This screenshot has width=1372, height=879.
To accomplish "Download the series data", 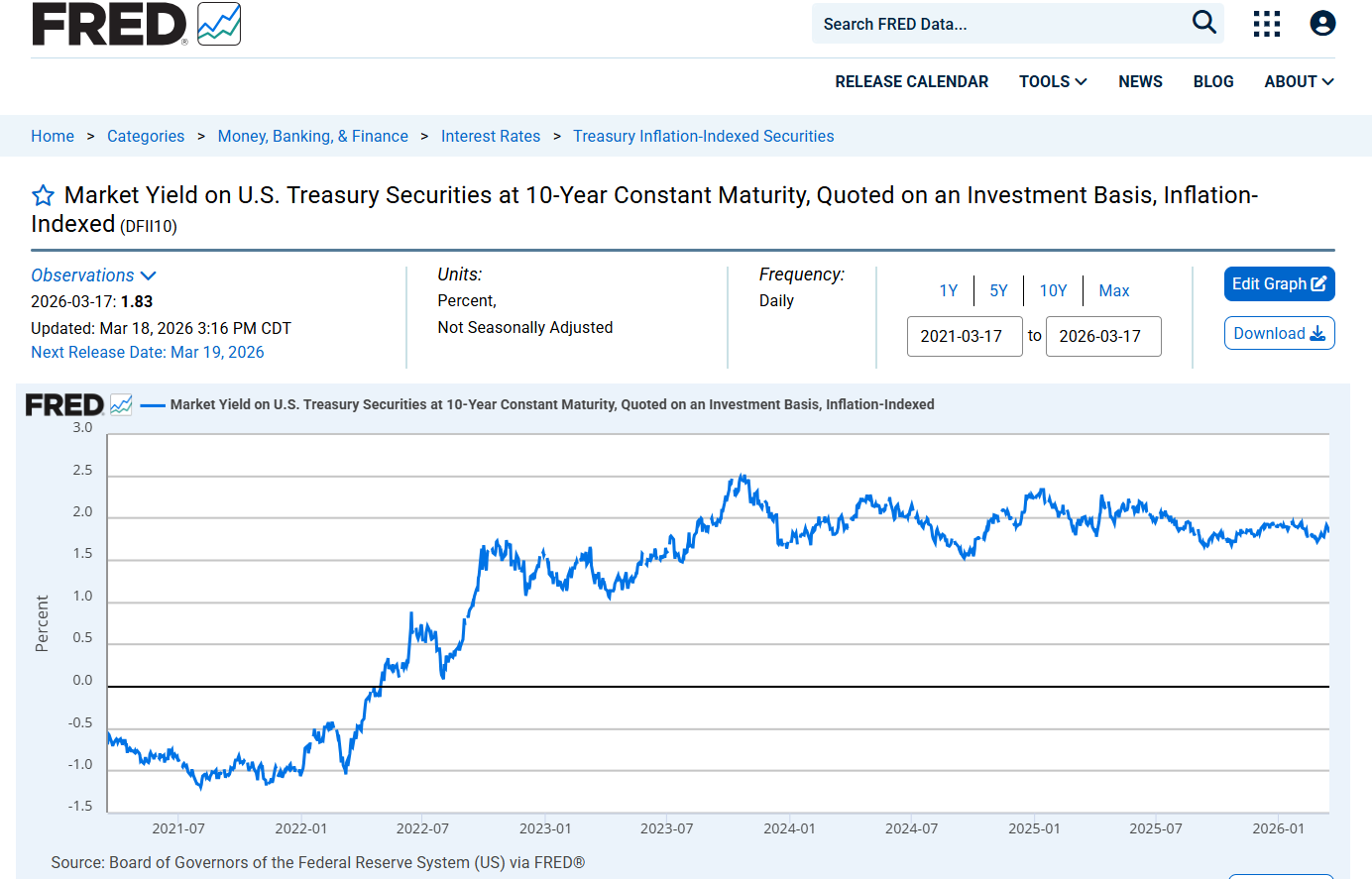I will click(x=1279, y=333).
